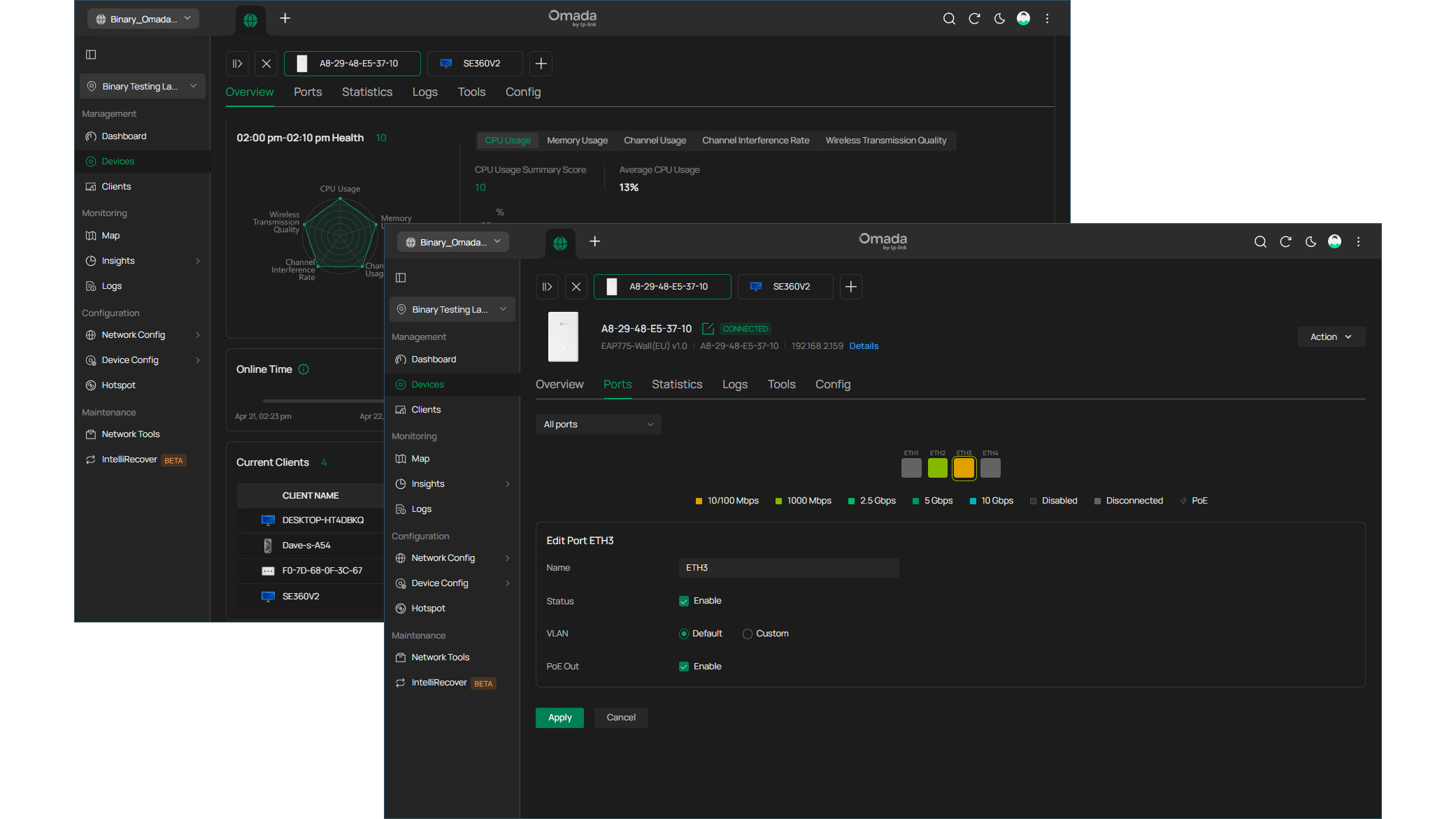1456x819 pixels.
Task: Add a new tab with plus icon in front window header
Action: point(595,241)
